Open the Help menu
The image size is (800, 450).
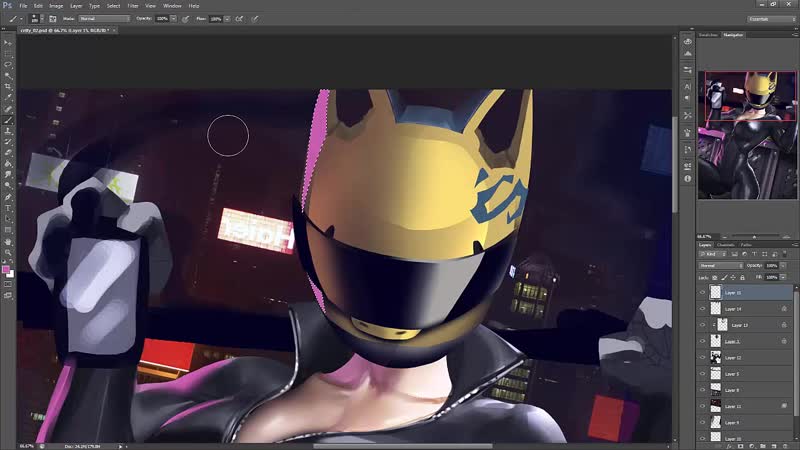tap(194, 6)
